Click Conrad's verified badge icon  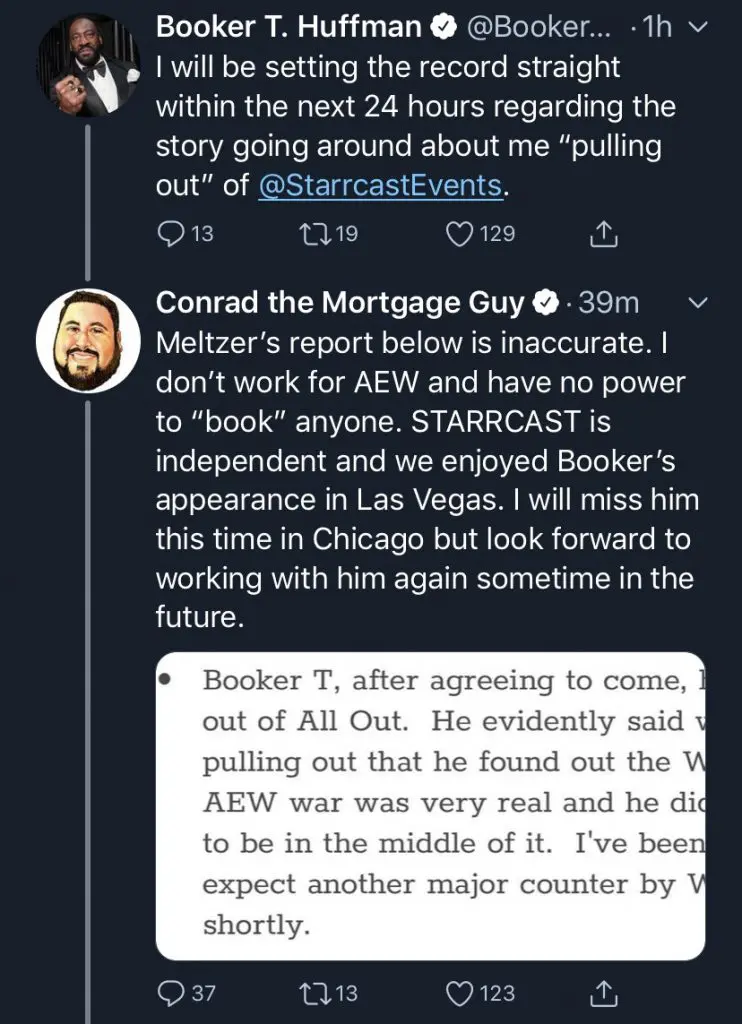[x=546, y=302]
